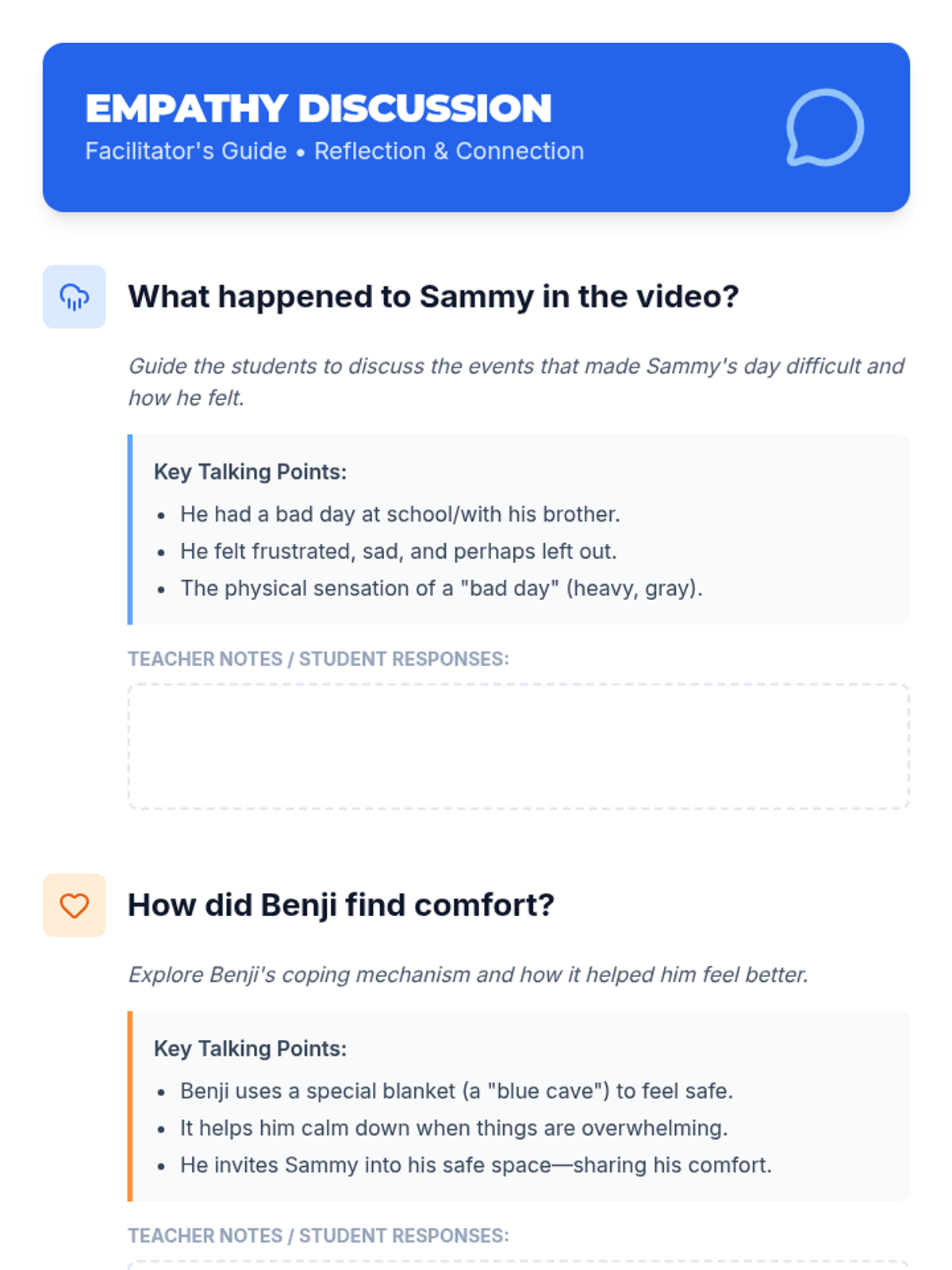
Task: Click the heading "How did Benji find comfort?"
Action: 341,906
